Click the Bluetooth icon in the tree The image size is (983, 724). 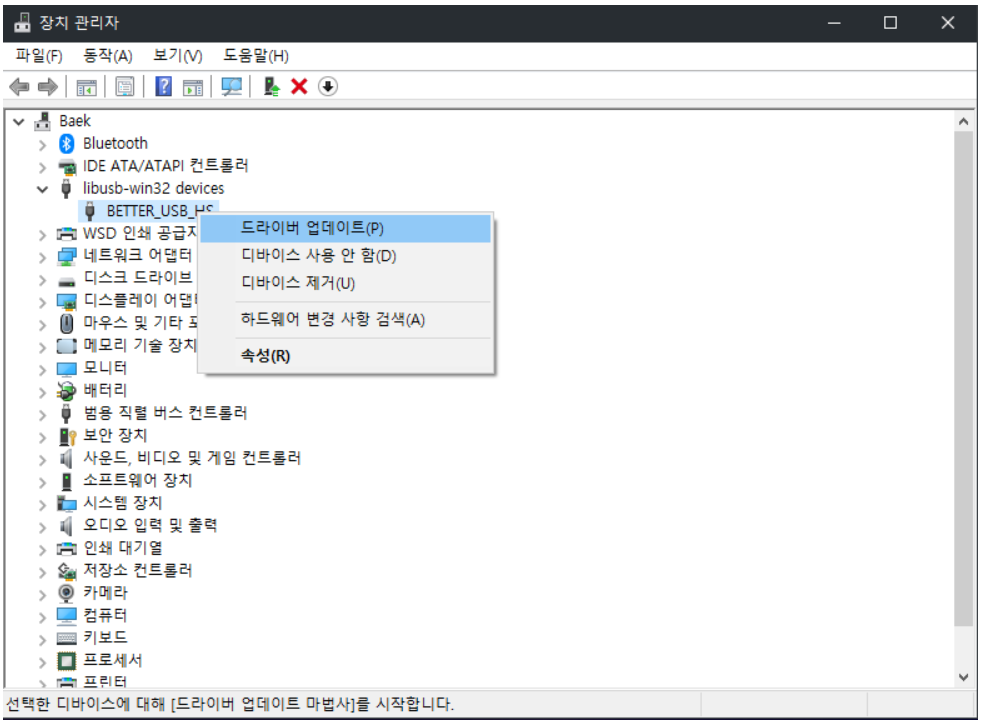[x=66, y=144]
